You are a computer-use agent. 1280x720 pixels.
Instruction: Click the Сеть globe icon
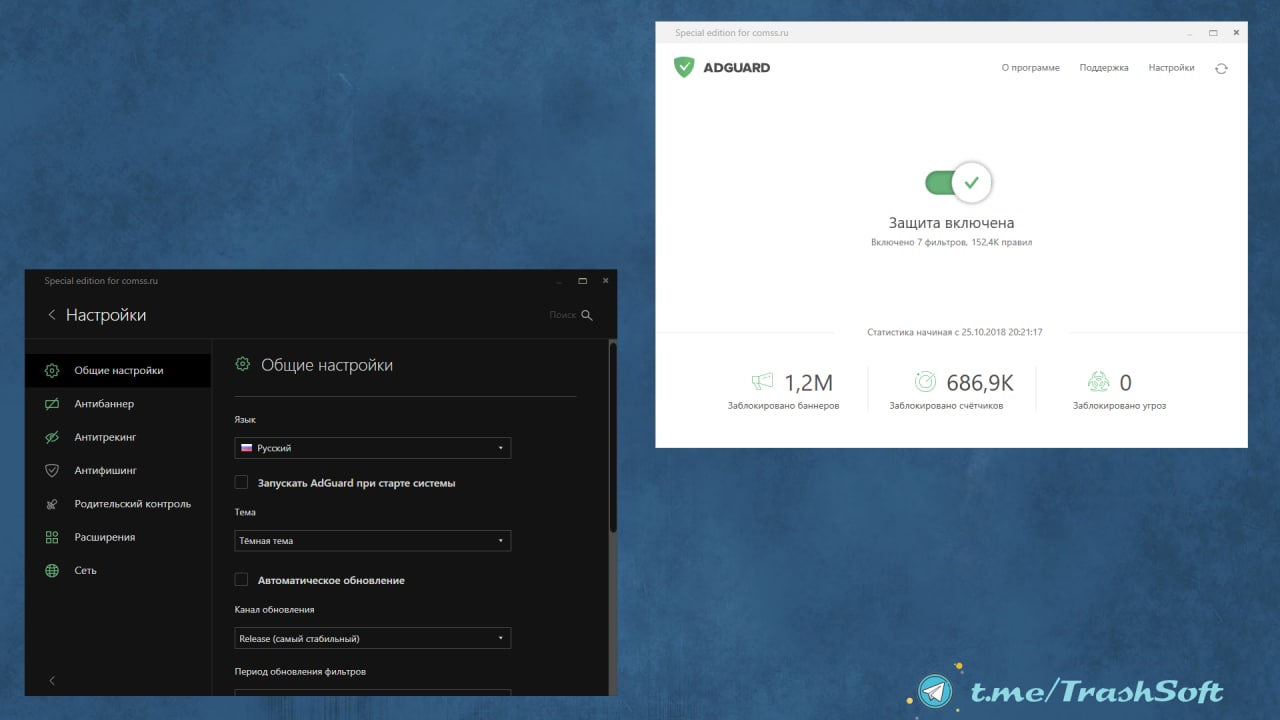pos(52,570)
